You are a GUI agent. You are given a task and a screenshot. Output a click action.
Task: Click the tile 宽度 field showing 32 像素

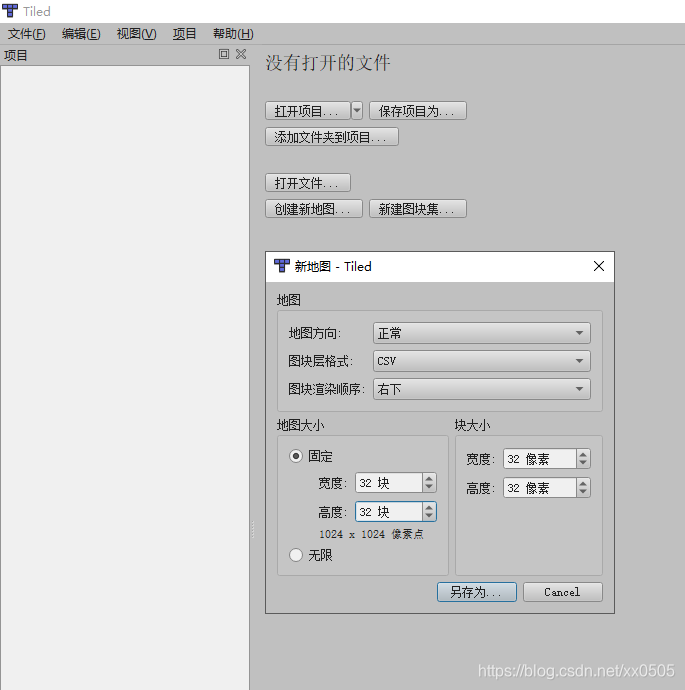[x=539, y=459]
